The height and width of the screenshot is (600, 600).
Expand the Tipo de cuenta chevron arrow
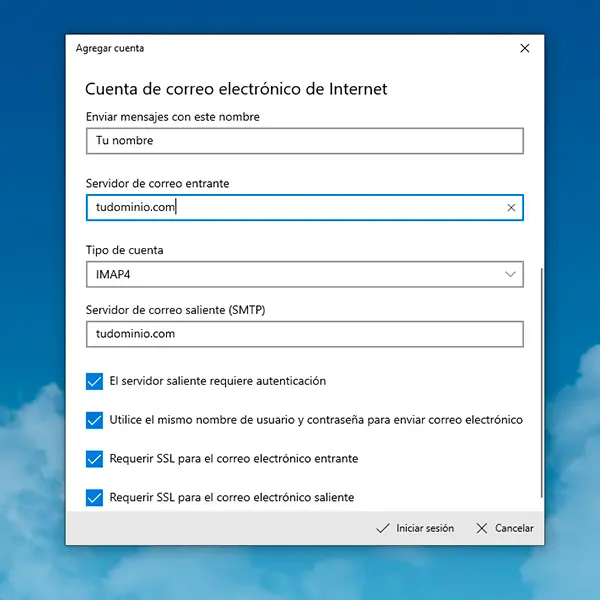[511, 273]
